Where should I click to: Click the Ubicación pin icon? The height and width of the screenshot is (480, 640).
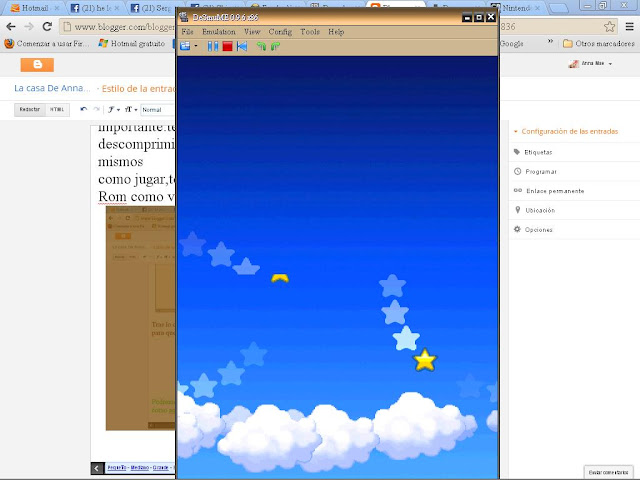[518, 210]
